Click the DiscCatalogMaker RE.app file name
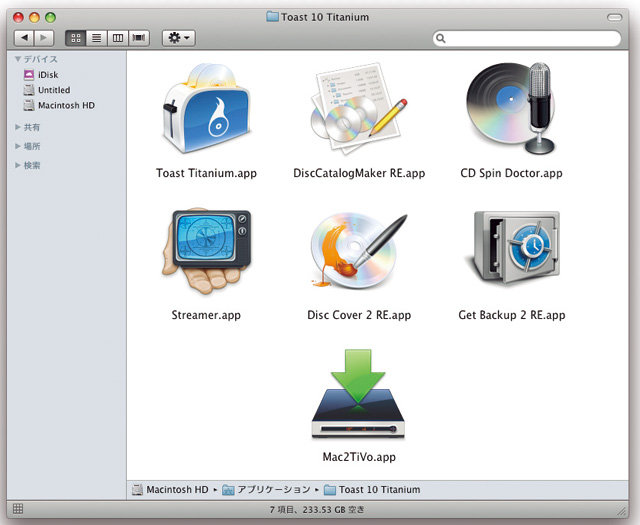Image resolution: width=640 pixels, height=525 pixels. pos(359,173)
